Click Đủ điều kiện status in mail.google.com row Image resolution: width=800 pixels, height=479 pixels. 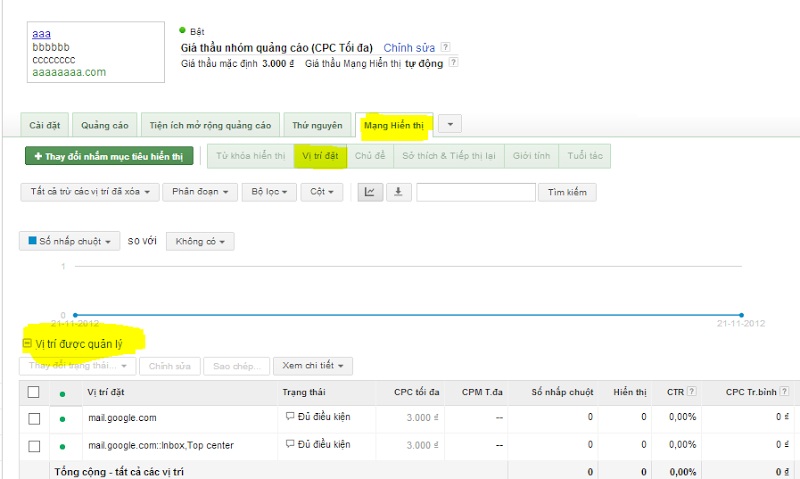click(324, 417)
